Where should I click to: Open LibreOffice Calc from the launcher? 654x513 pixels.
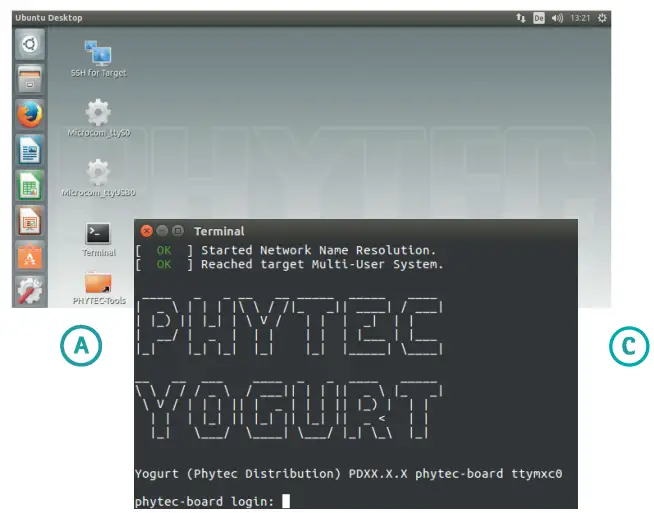(30, 185)
